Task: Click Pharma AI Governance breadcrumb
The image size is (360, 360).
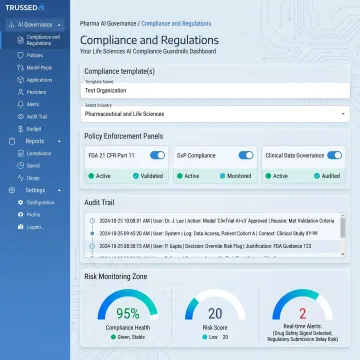Action: pos(108,24)
